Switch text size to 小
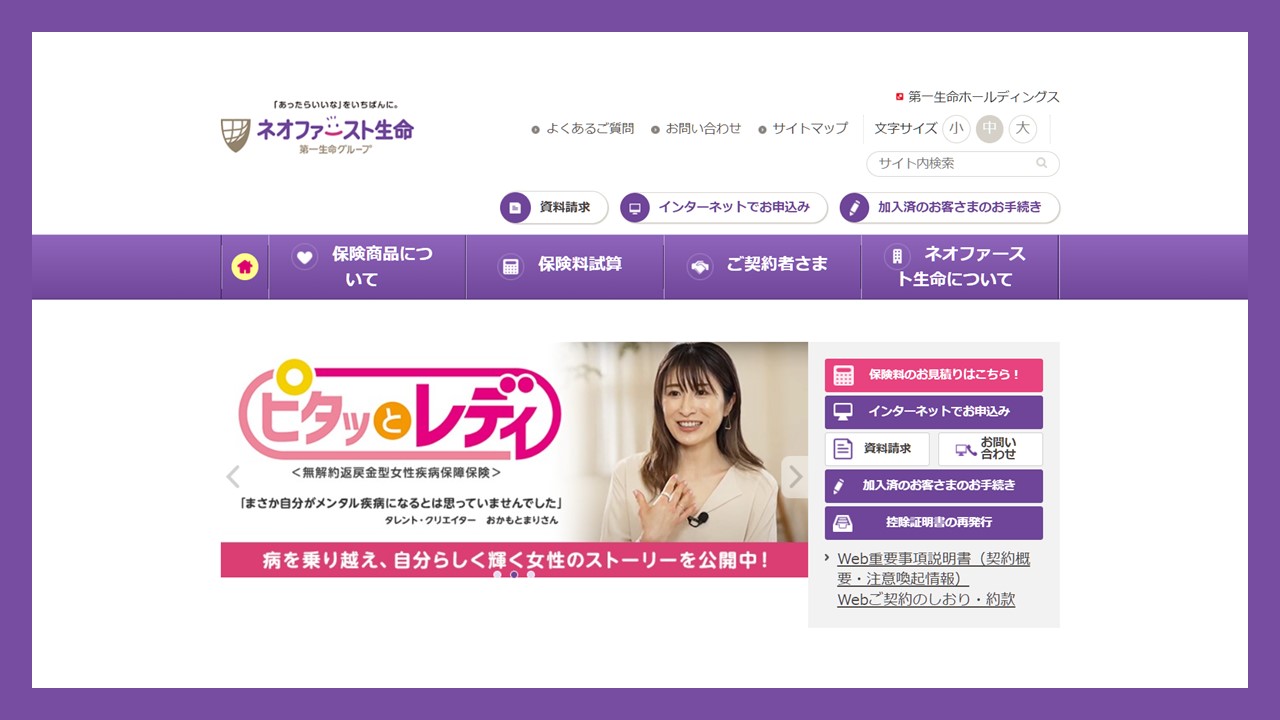This screenshot has height=720, width=1280. tap(956, 128)
